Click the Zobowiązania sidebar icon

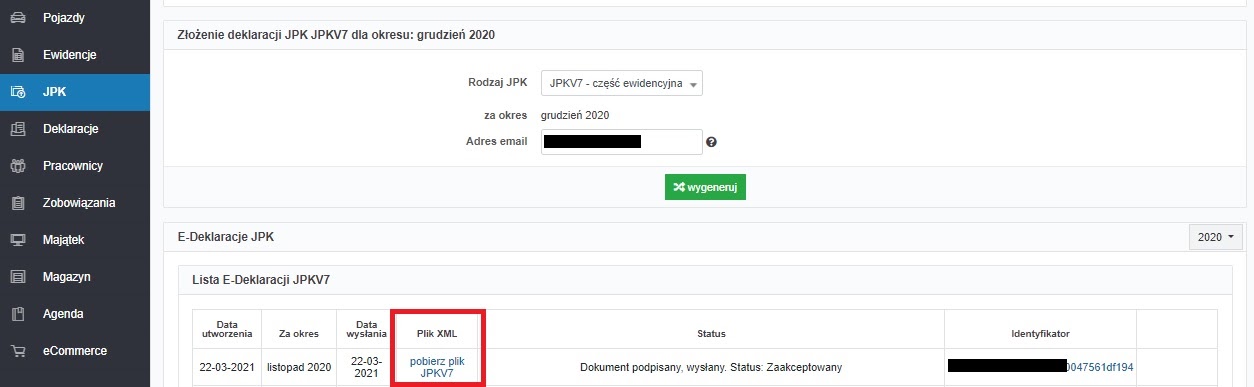[x=18, y=203]
